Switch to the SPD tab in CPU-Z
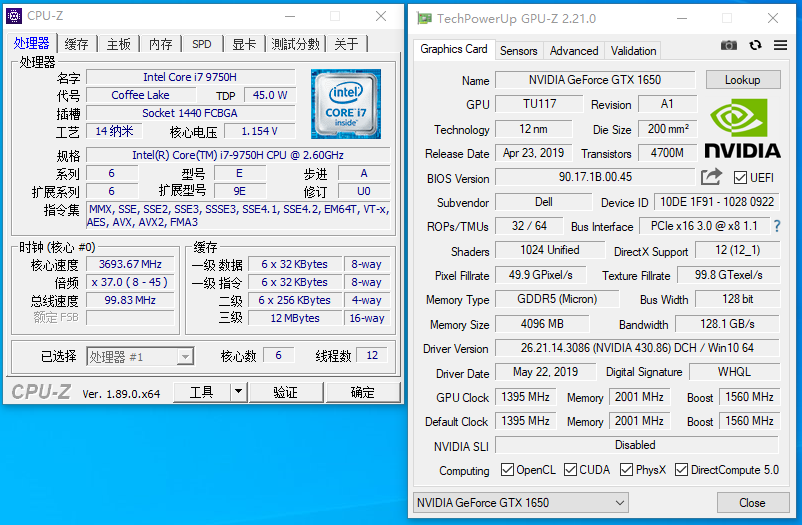This screenshot has height=525, width=802. pyautogui.click(x=202, y=45)
